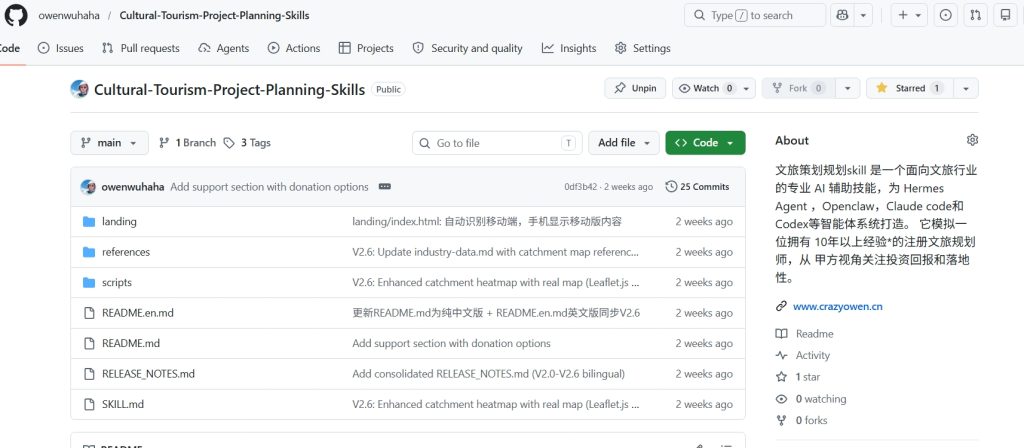This screenshot has height=448, width=1024.
Task: Open the Watch notifications dropdown
Action: [x=714, y=88]
